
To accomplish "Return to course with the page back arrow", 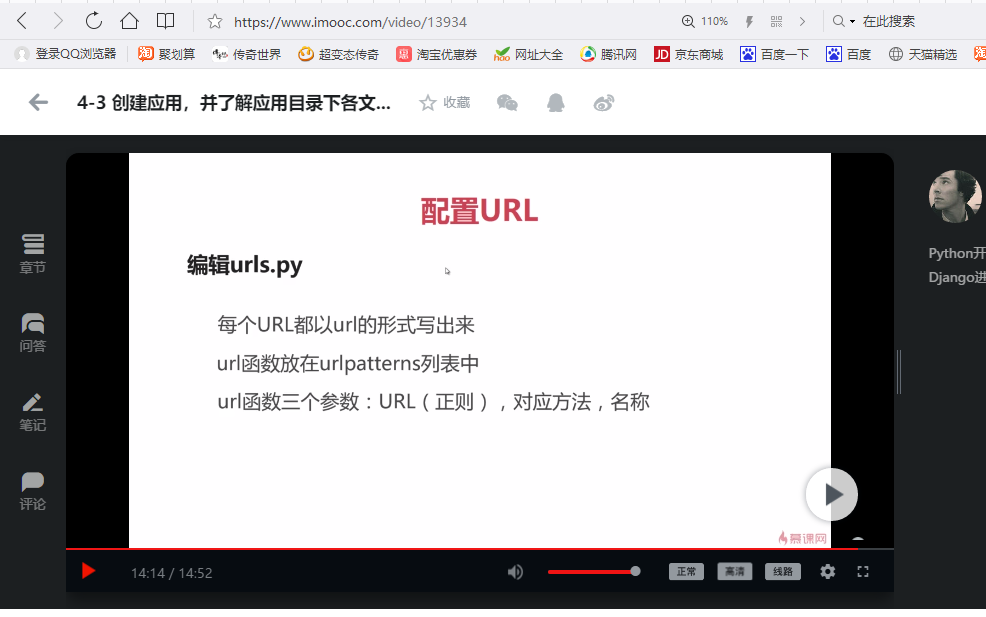I will (38, 103).
